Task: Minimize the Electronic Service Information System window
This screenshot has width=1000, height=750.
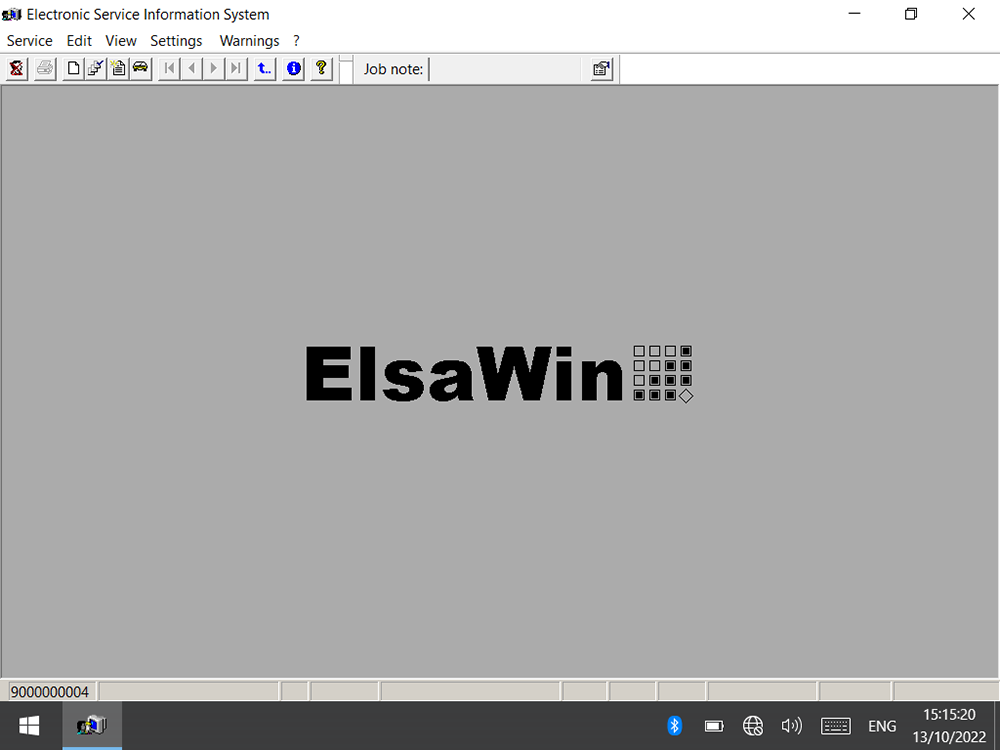Action: [855, 14]
